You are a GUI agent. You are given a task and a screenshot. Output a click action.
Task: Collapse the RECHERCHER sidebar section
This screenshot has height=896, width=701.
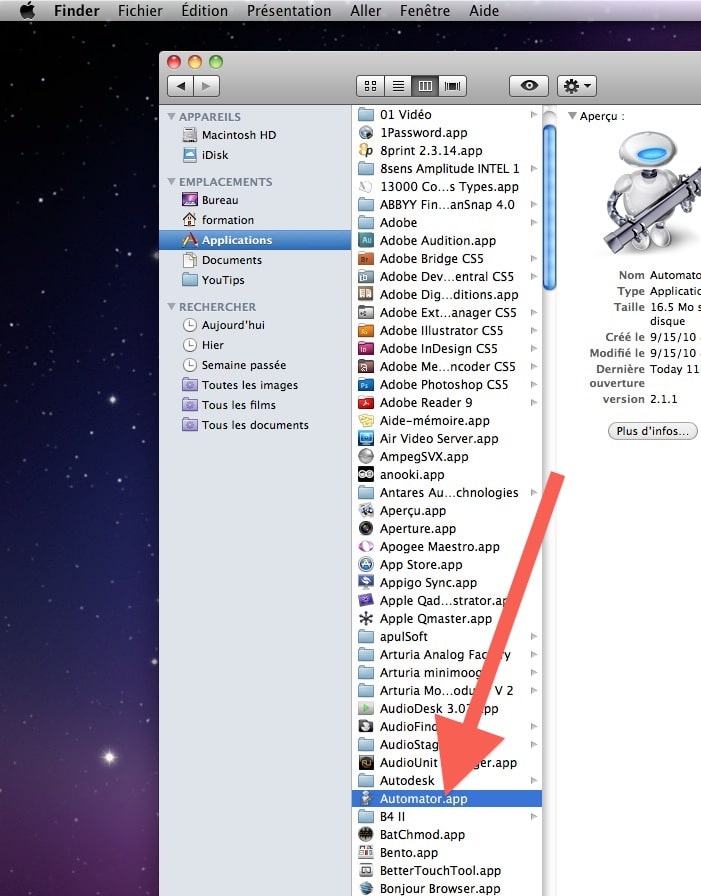click(171, 307)
